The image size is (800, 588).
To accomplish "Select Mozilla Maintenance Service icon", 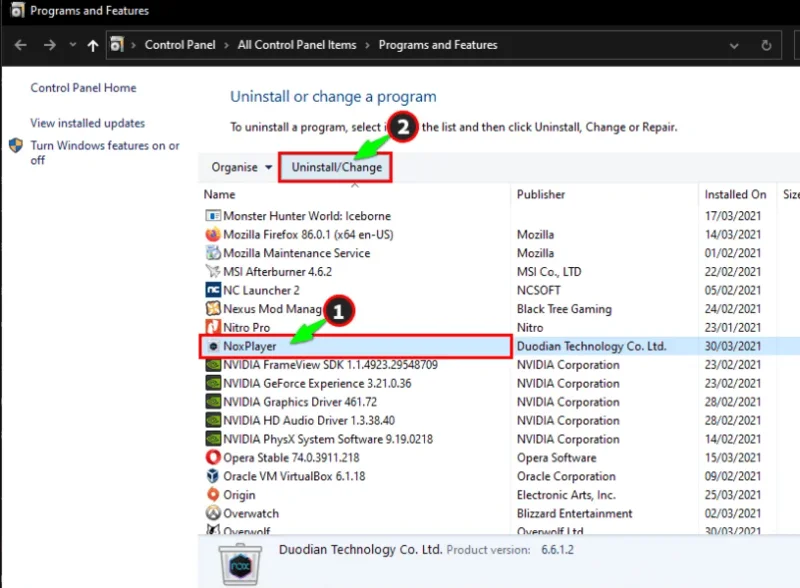I will [x=213, y=253].
